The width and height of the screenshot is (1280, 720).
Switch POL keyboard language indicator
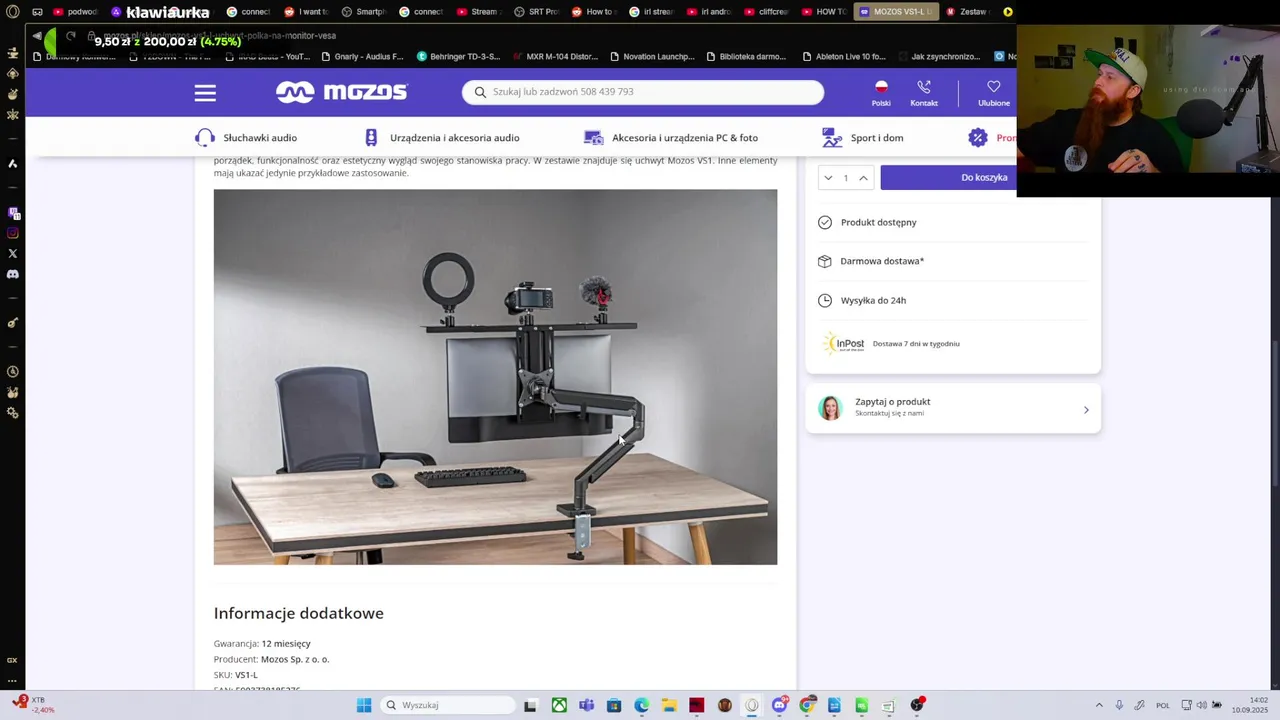click(x=1163, y=705)
